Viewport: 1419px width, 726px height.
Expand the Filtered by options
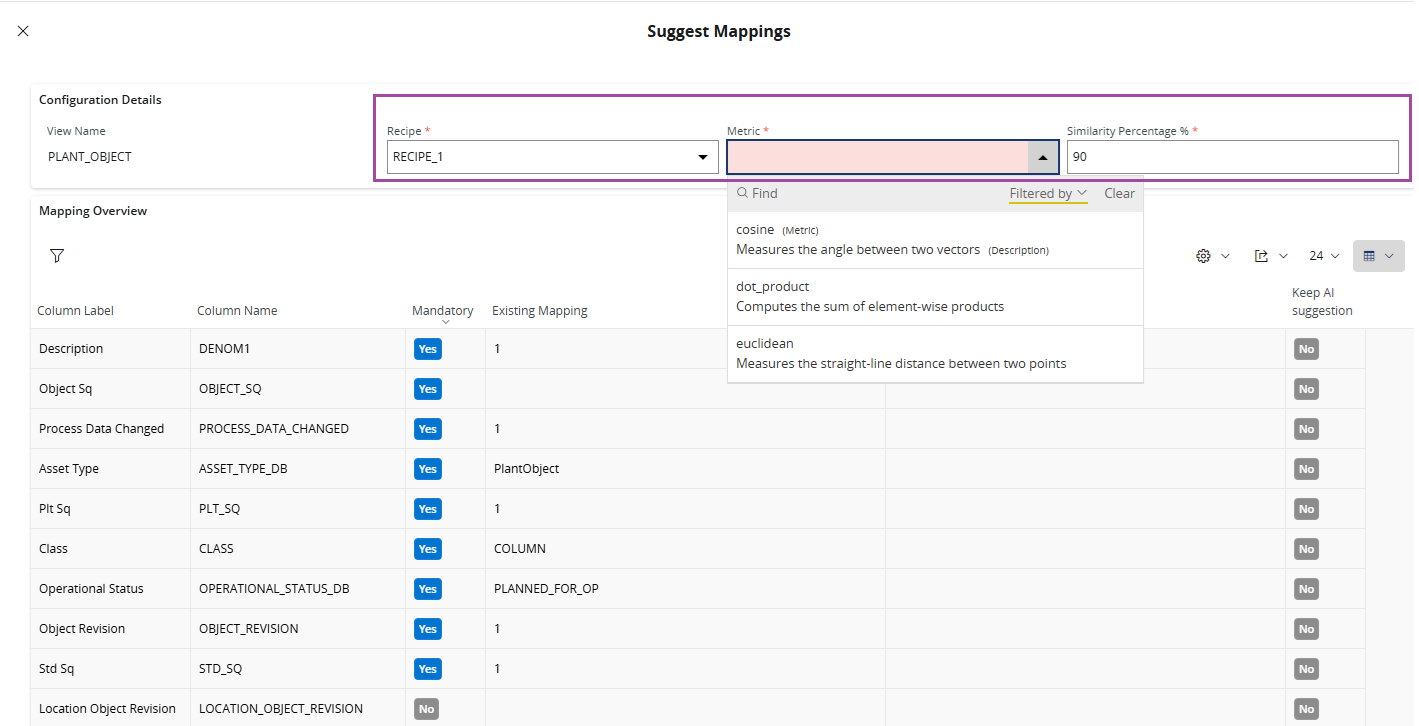pyautogui.click(x=1047, y=193)
